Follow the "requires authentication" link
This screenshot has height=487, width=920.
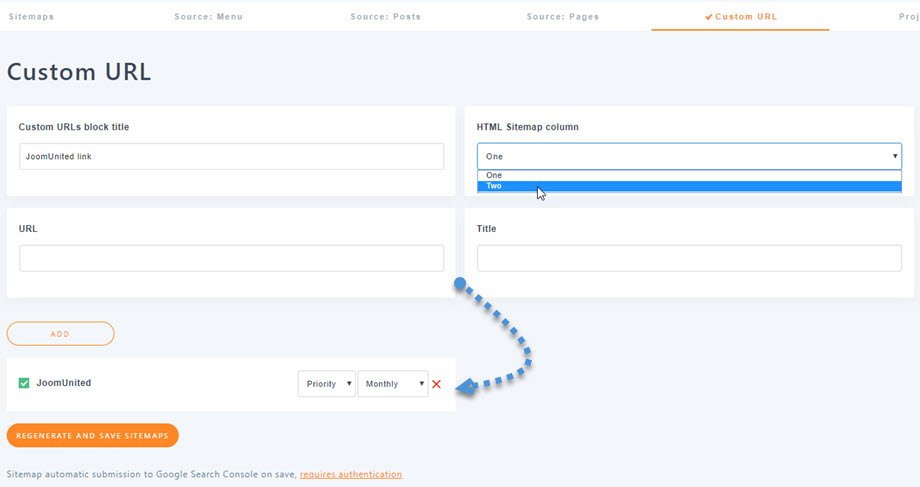pos(350,474)
